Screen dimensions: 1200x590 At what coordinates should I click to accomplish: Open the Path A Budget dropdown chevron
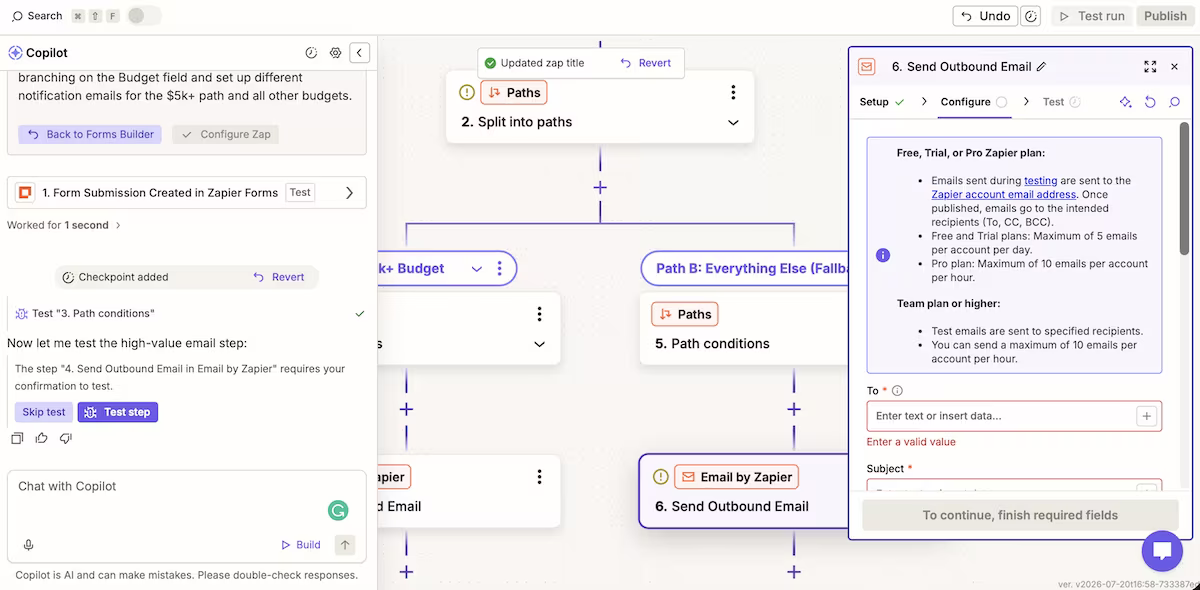pyautogui.click(x=476, y=268)
